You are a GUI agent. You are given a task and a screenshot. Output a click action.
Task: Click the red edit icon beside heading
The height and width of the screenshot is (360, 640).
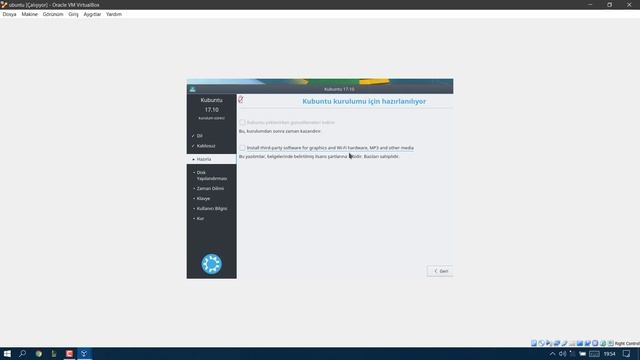coord(241,100)
